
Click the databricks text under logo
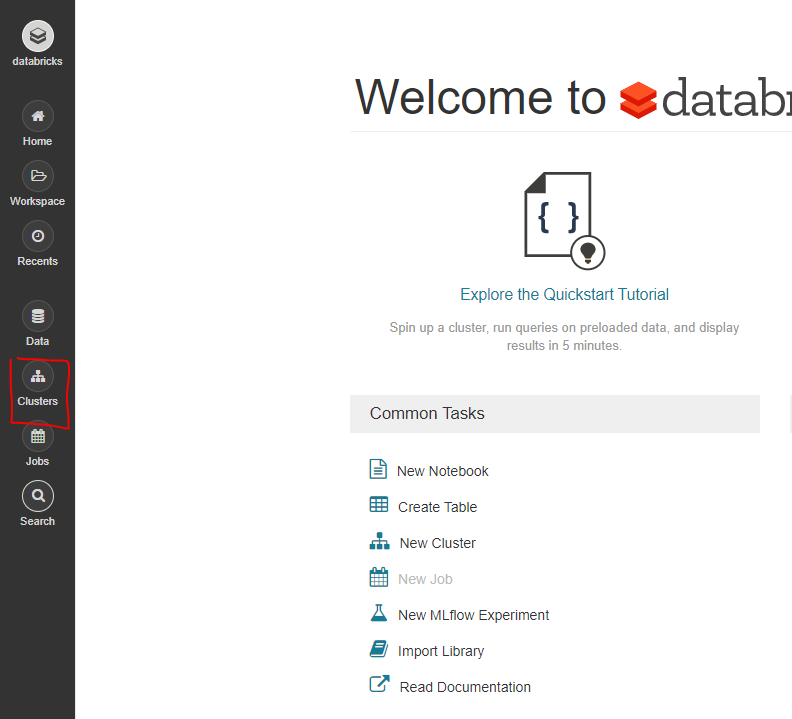[x=37, y=61]
